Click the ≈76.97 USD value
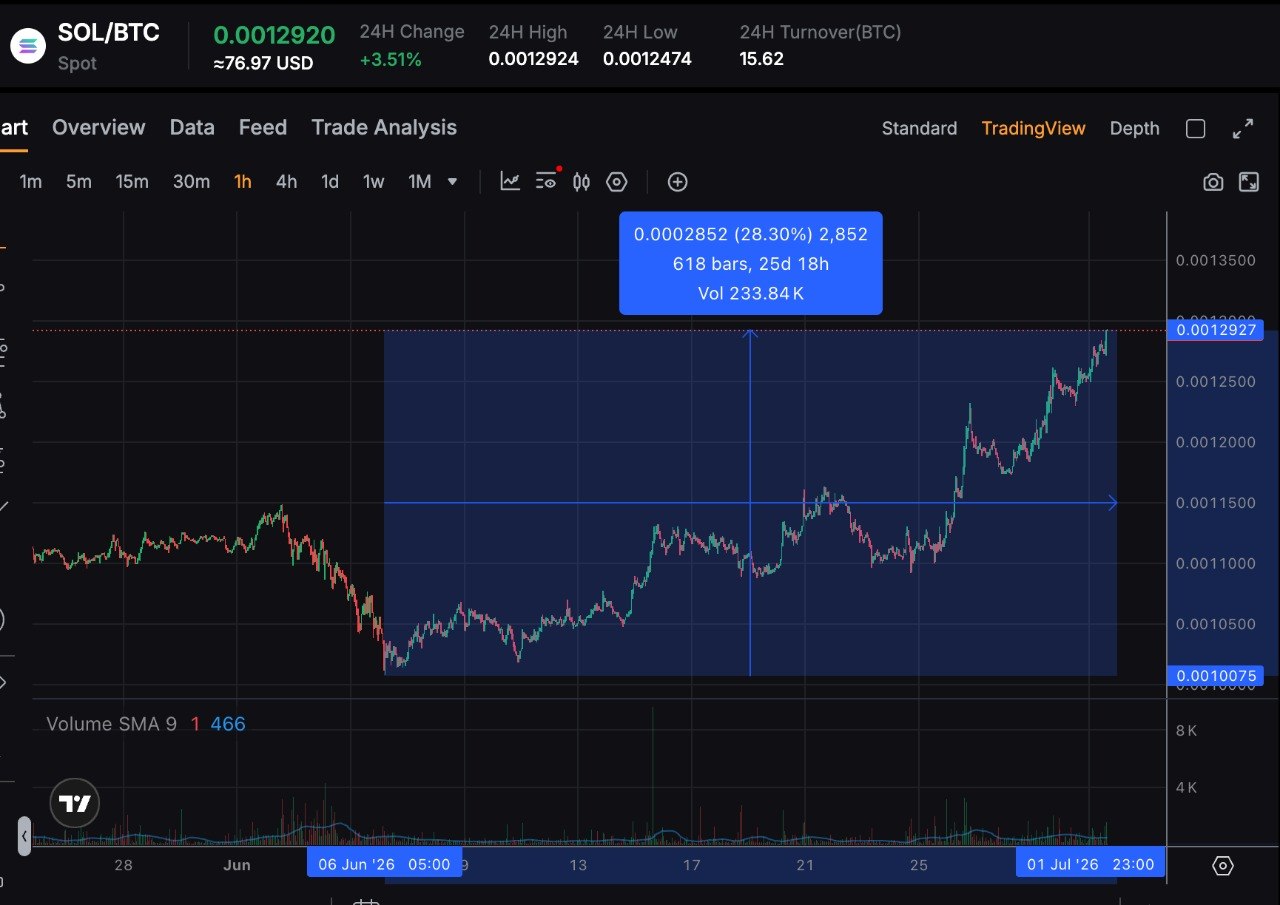 coord(263,63)
